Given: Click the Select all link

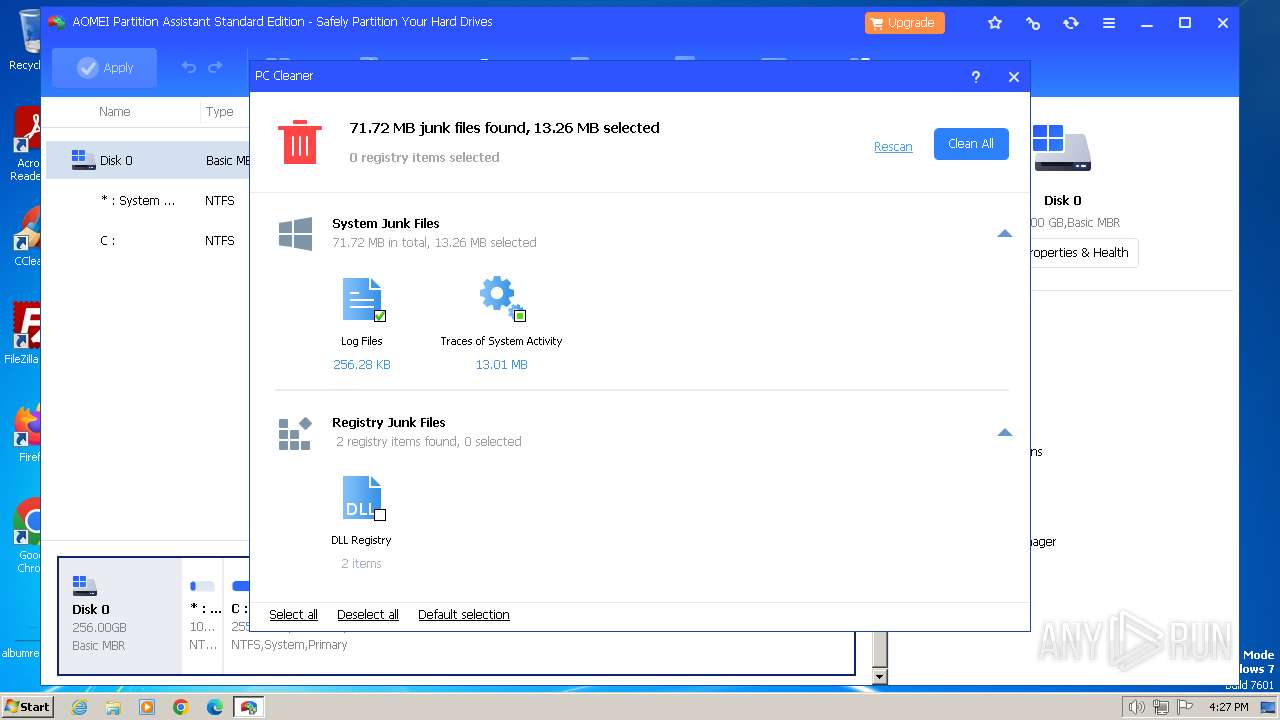Looking at the screenshot, I should [293, 614].
